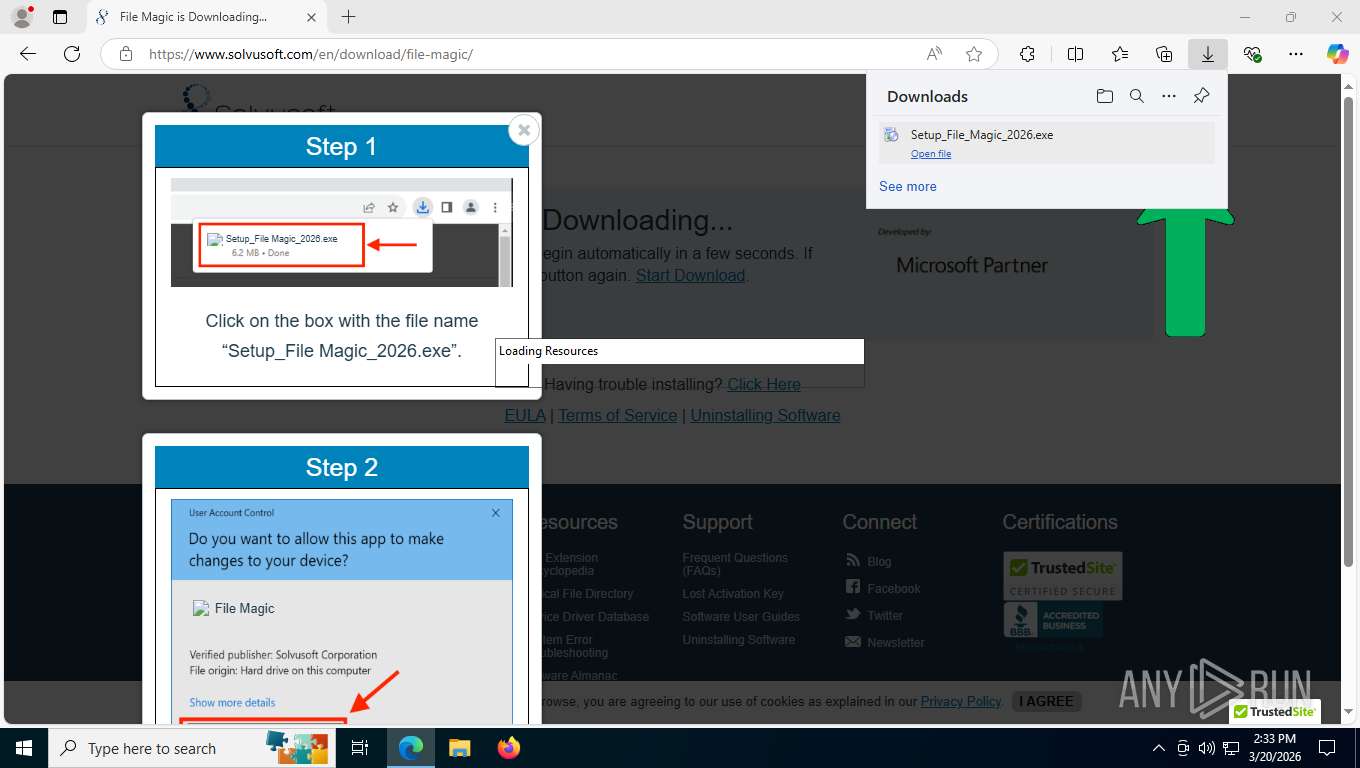
Task: Click the volume tray icon
Action: click(1206, 748)
